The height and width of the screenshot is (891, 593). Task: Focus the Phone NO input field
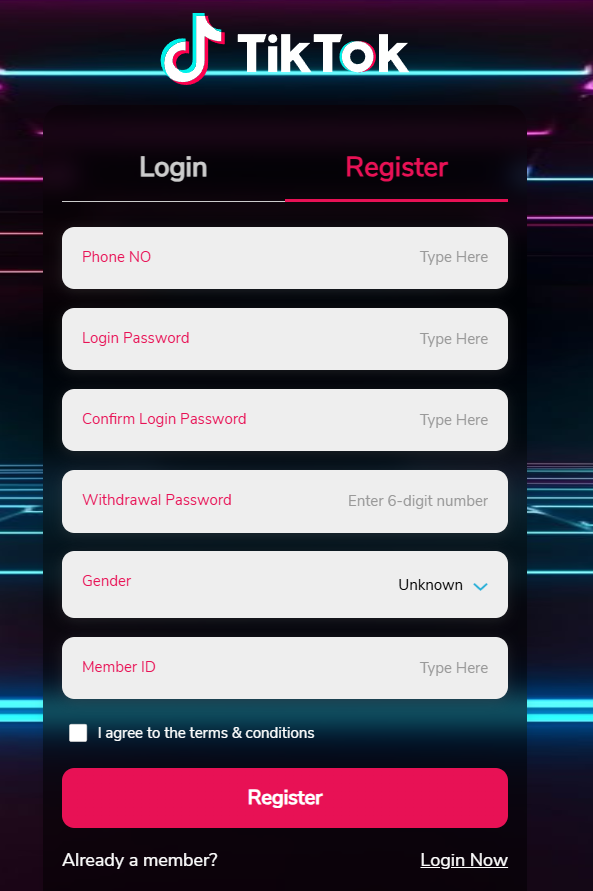point(285,258)
